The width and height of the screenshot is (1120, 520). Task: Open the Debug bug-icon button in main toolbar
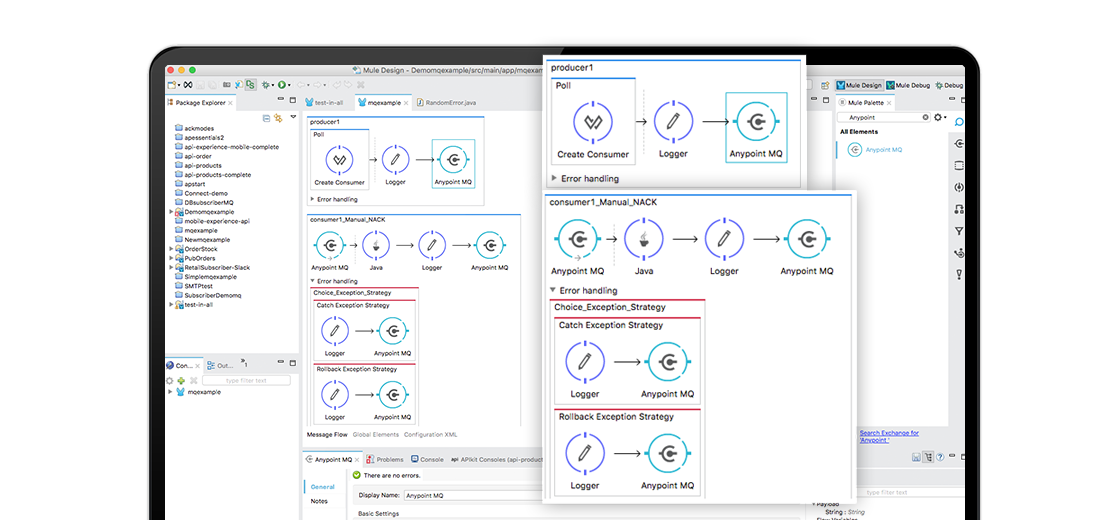(x=266, y=84)
